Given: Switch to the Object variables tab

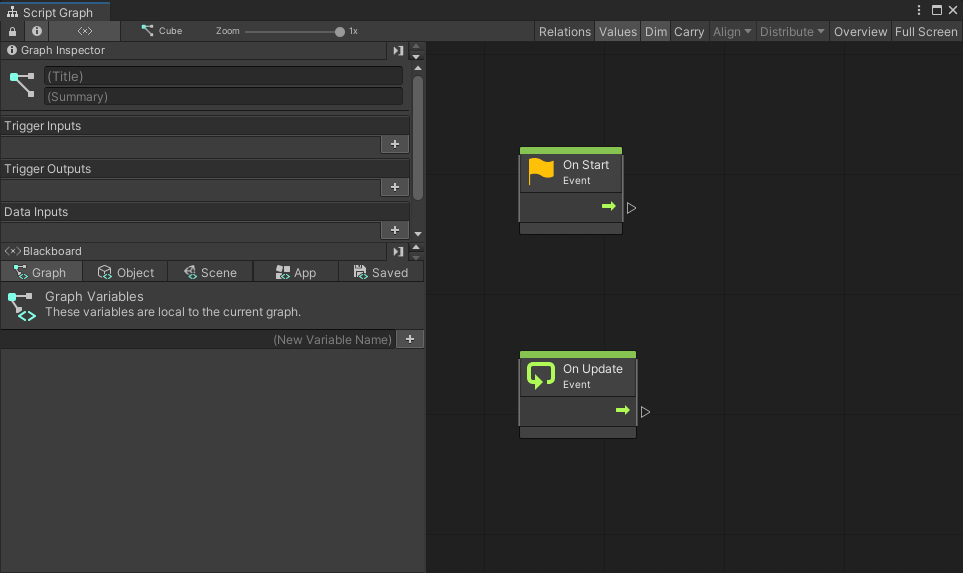Looking at the screenshot, I should click(126, 272).
